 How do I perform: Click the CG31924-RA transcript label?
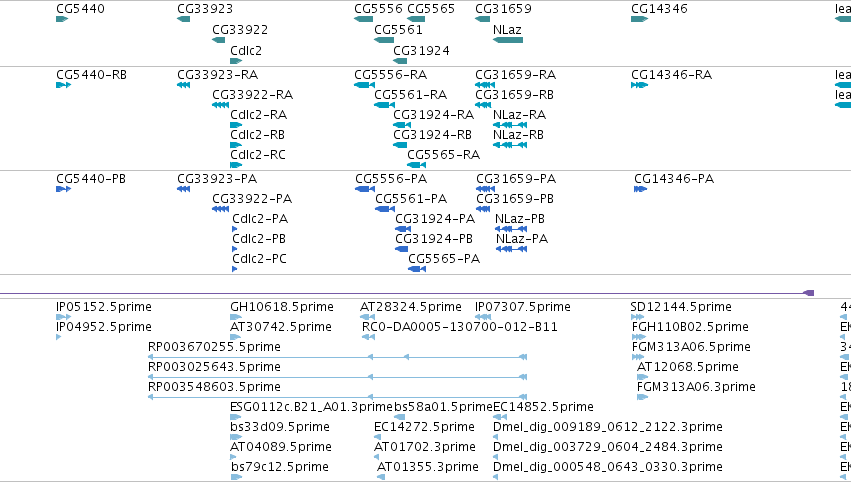[434, 115]
